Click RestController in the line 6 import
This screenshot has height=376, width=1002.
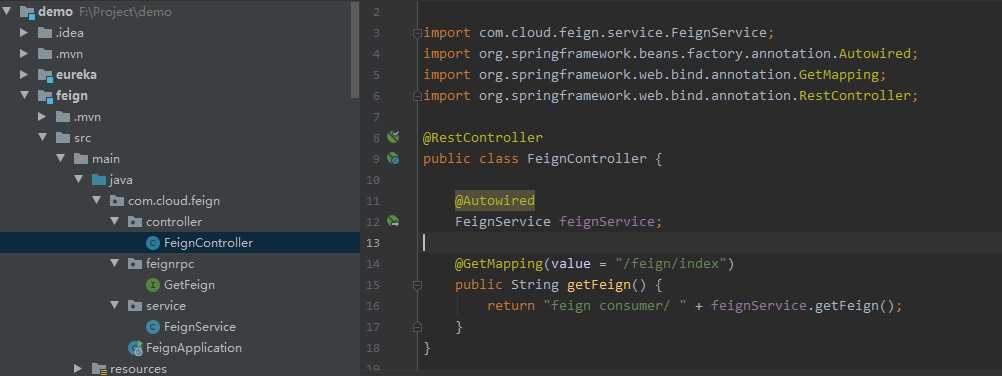tap(854, 96)
